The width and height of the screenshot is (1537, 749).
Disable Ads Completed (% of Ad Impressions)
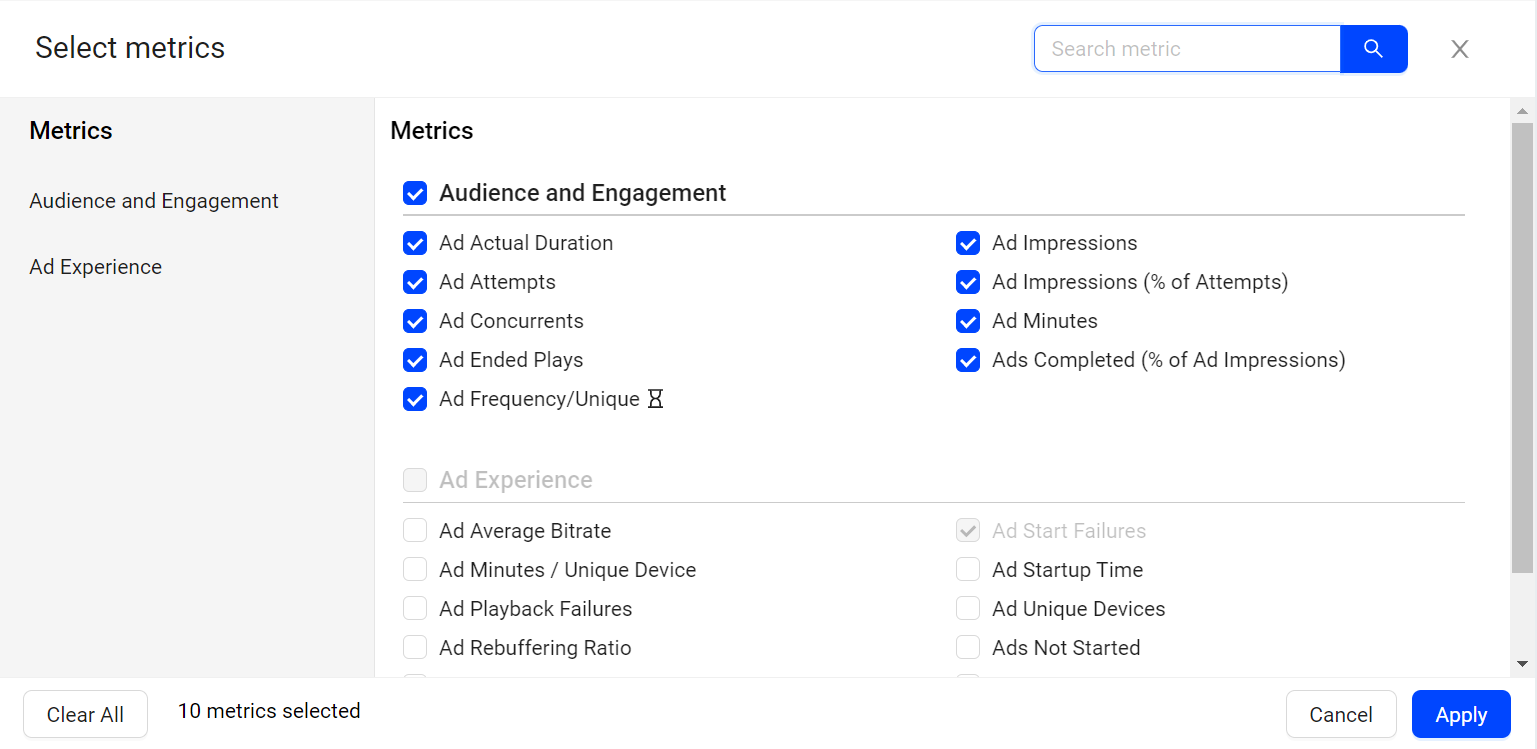coord(967,360)
